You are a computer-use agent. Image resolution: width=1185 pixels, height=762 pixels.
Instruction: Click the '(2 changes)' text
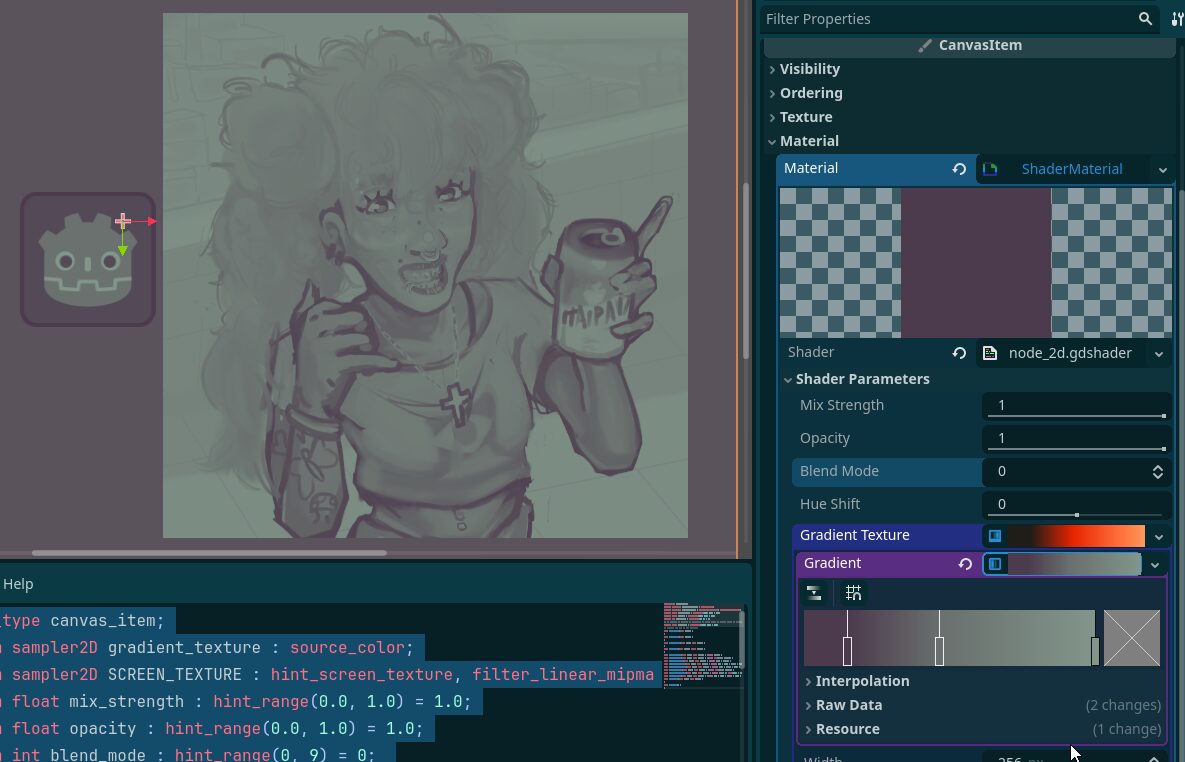coord(1123,705)
